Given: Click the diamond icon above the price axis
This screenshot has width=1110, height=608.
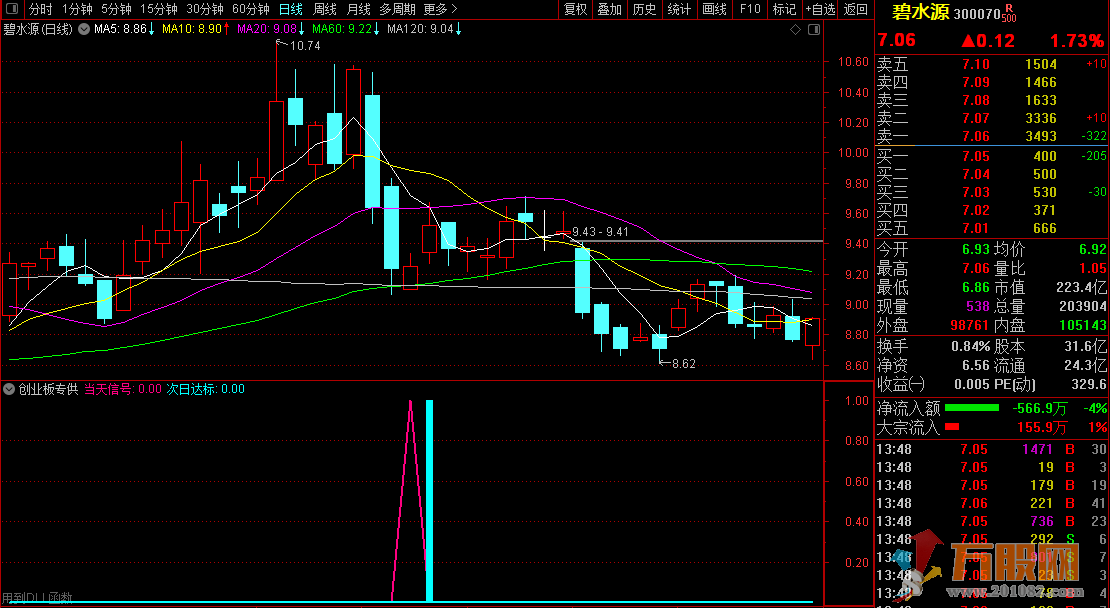Looking at the screenshot, I should tap(795, 30).
